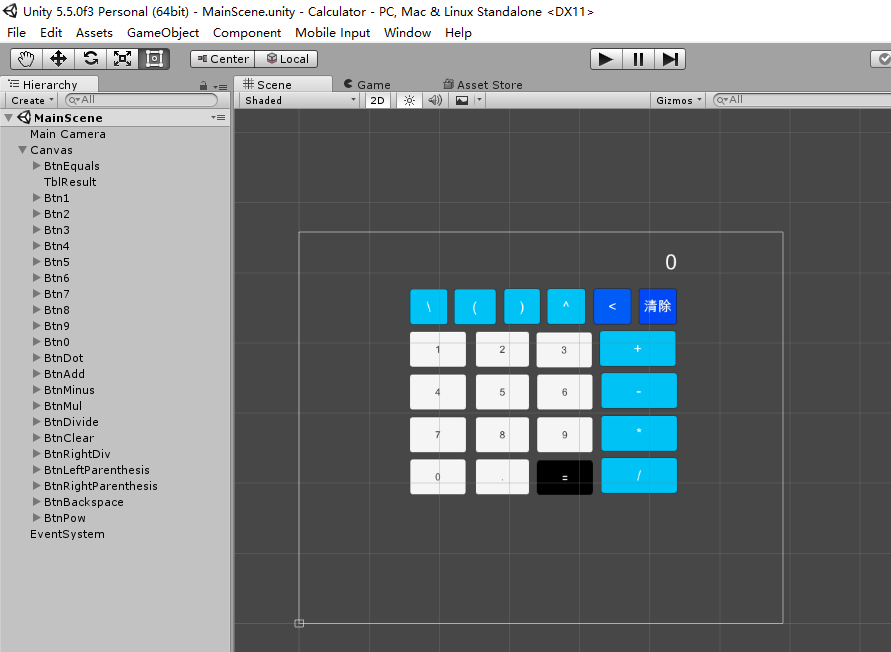This screenshot has width=891, height=652.
Task: Click the canvas corner handle
Action: coord(299,623)
